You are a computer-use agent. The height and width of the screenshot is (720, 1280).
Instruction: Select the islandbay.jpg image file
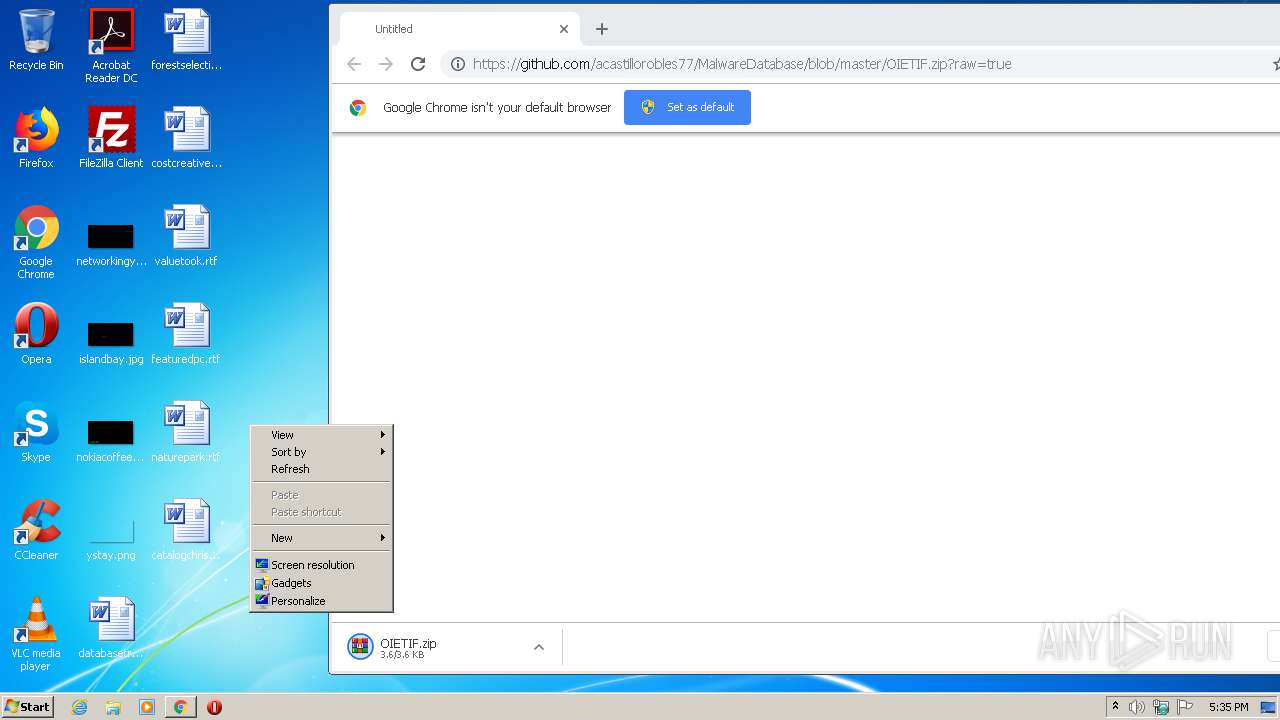tap(111, 342)
